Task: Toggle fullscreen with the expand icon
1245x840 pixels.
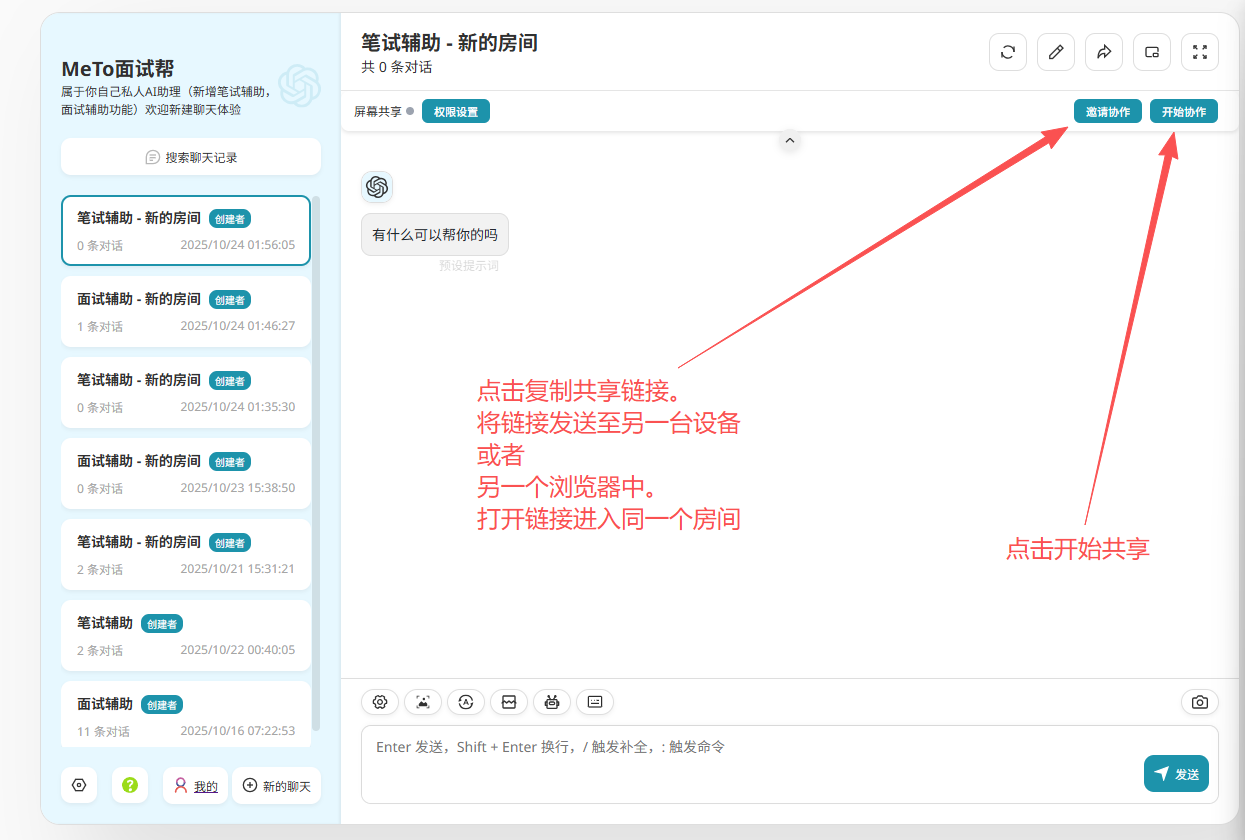Action: tap(1200, 52)
